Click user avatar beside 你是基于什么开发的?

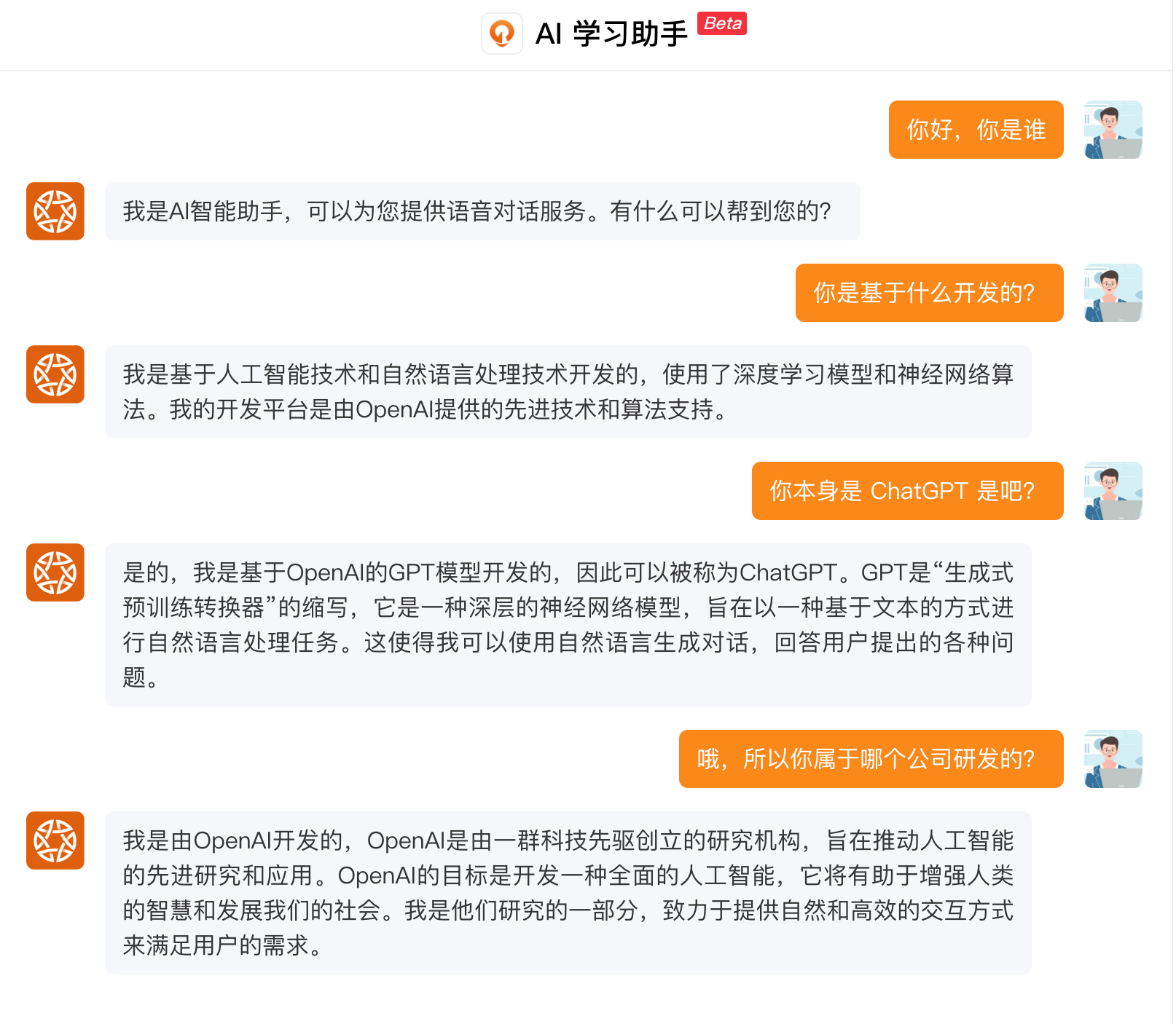click(1113, 293)
